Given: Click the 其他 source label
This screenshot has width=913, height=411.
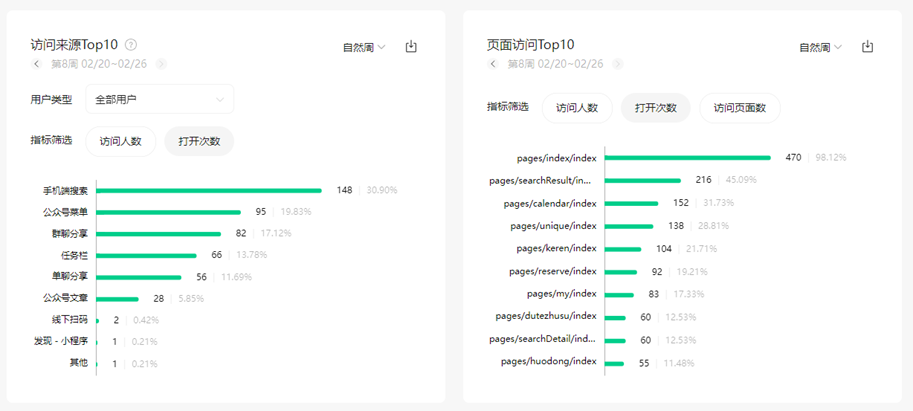Looking at the screenshot, I should (x=79, y=363).
